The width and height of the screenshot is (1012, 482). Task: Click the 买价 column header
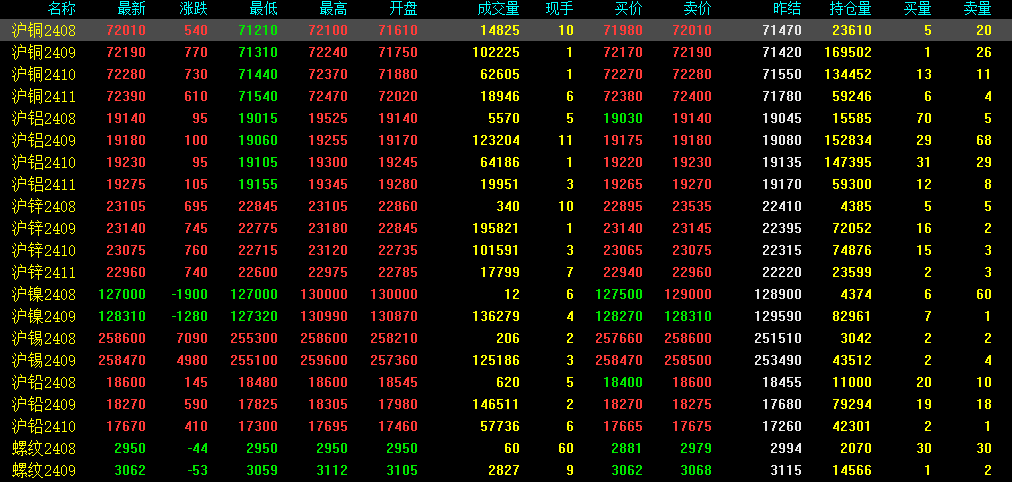pos(629,9)
